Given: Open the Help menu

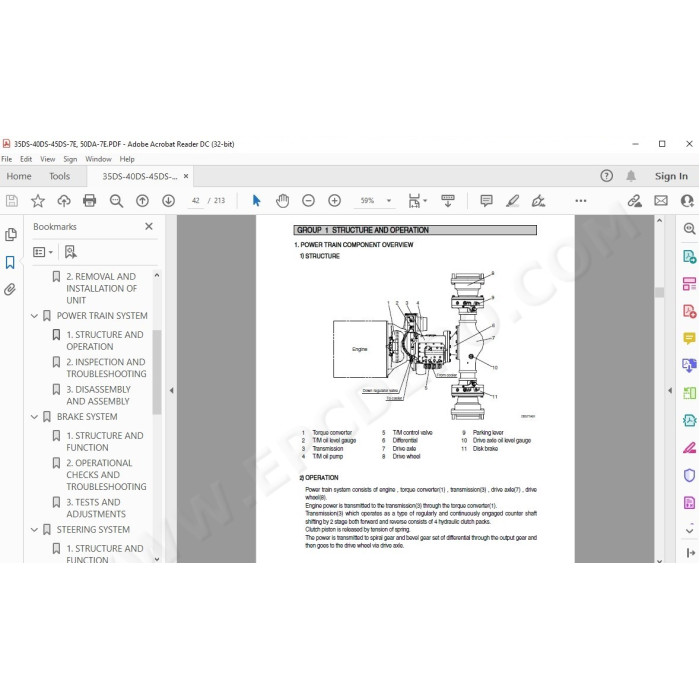Looking at the screenshot, I should pos(127,159).
